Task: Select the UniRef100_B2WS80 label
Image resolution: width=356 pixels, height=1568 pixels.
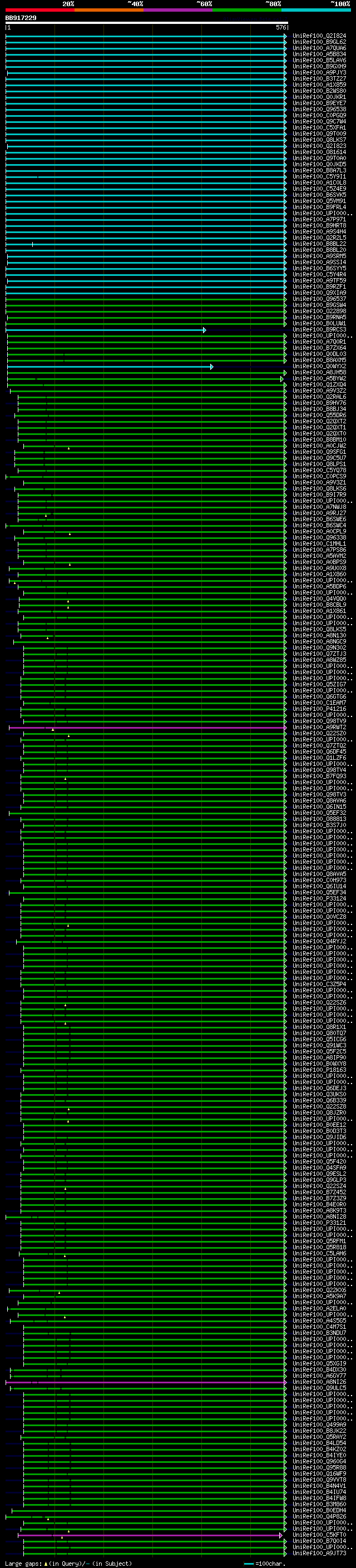Action: 319,91
